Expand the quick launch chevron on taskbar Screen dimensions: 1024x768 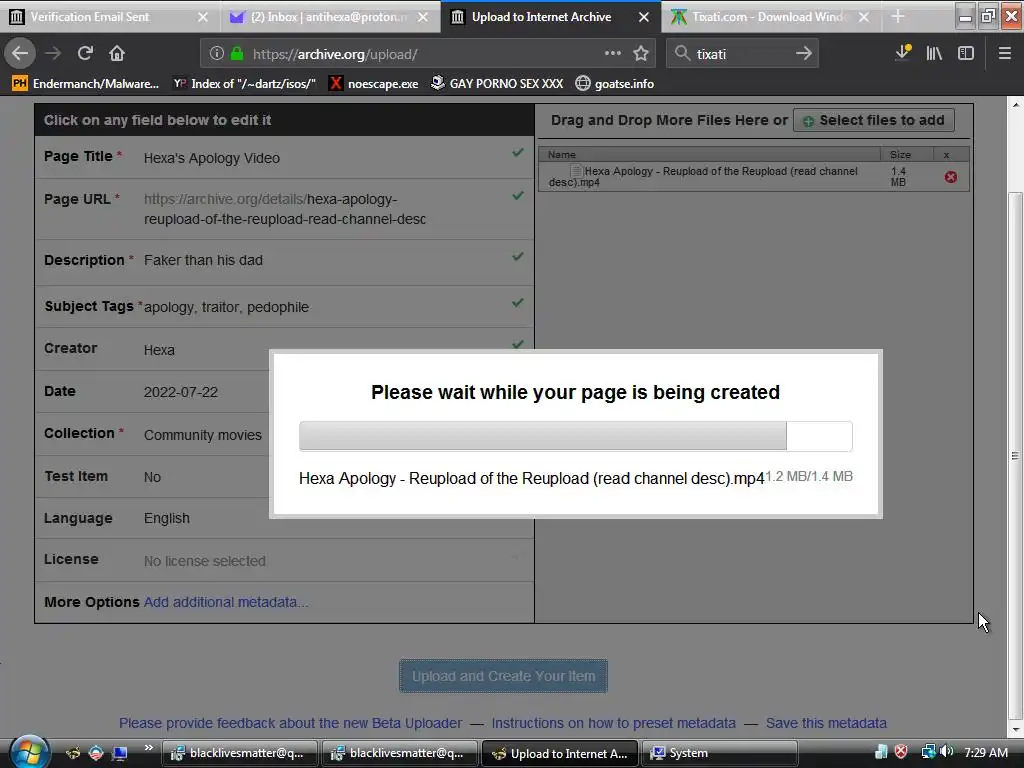pos(148,748)
